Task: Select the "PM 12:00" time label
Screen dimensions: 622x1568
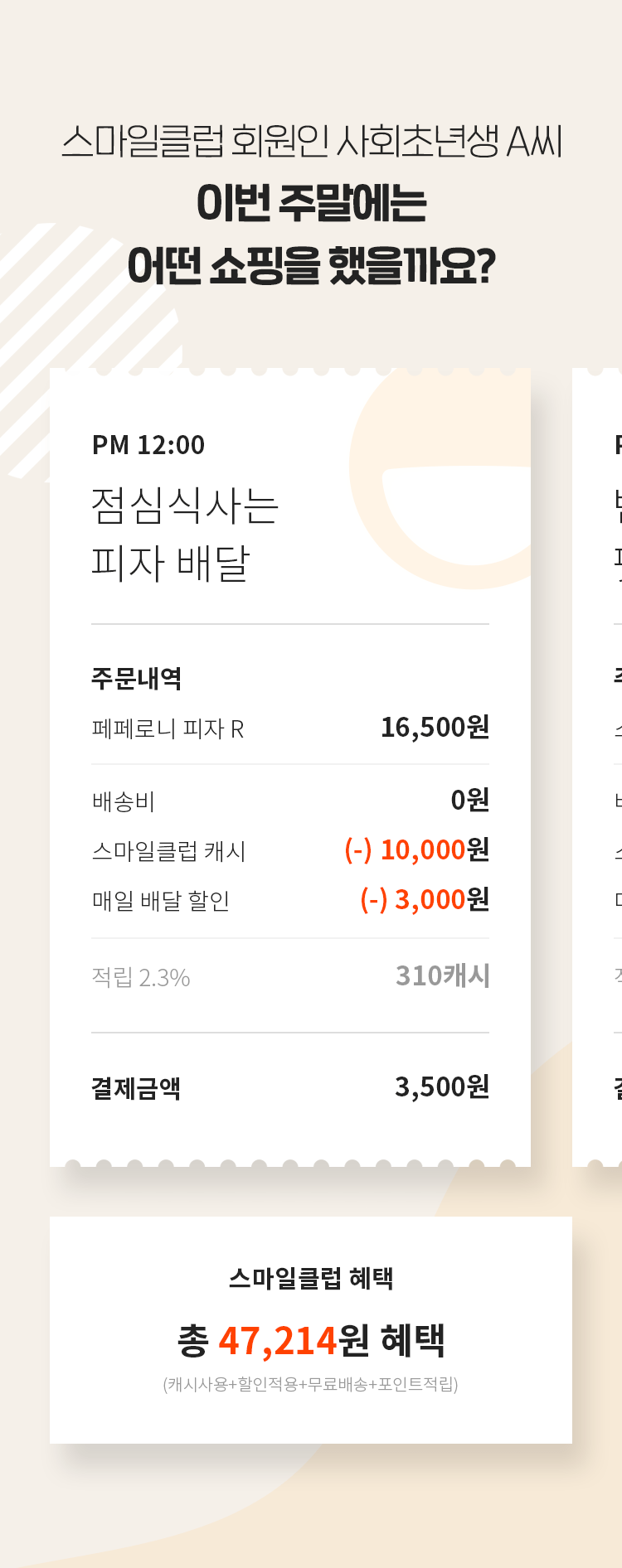Action: [148, 445]
